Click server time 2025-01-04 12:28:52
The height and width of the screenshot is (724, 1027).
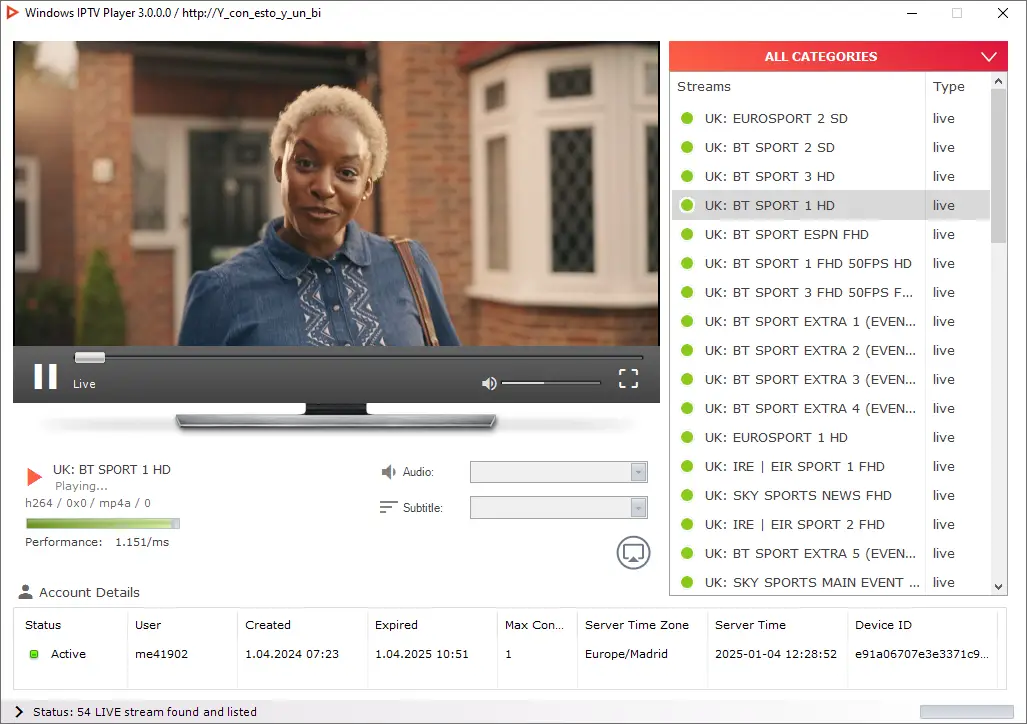click(775, 654)
